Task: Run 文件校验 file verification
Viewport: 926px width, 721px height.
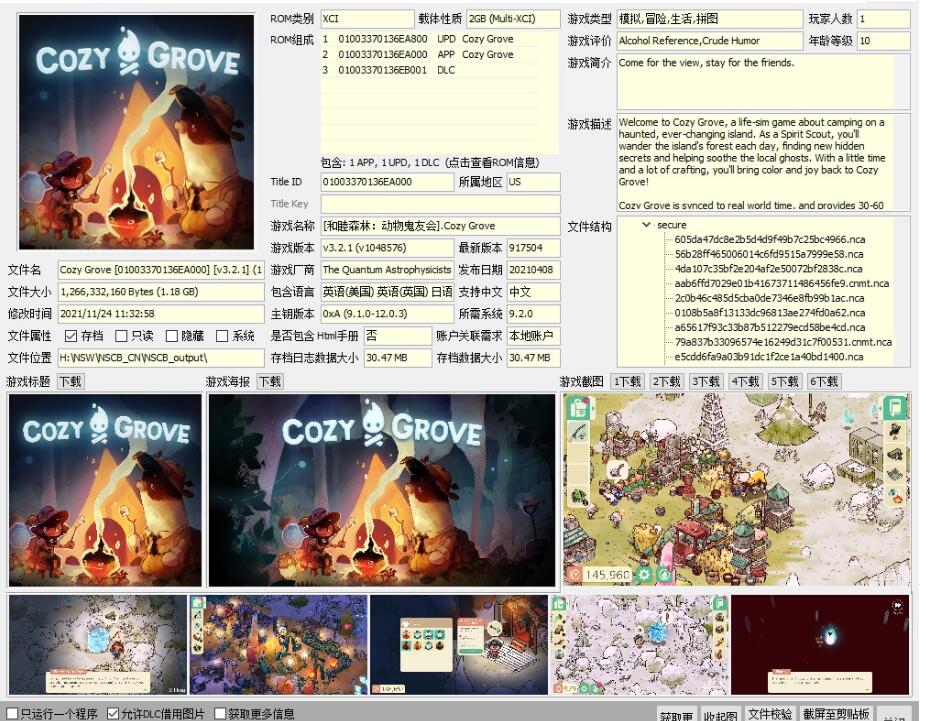Action: [770, 714]
